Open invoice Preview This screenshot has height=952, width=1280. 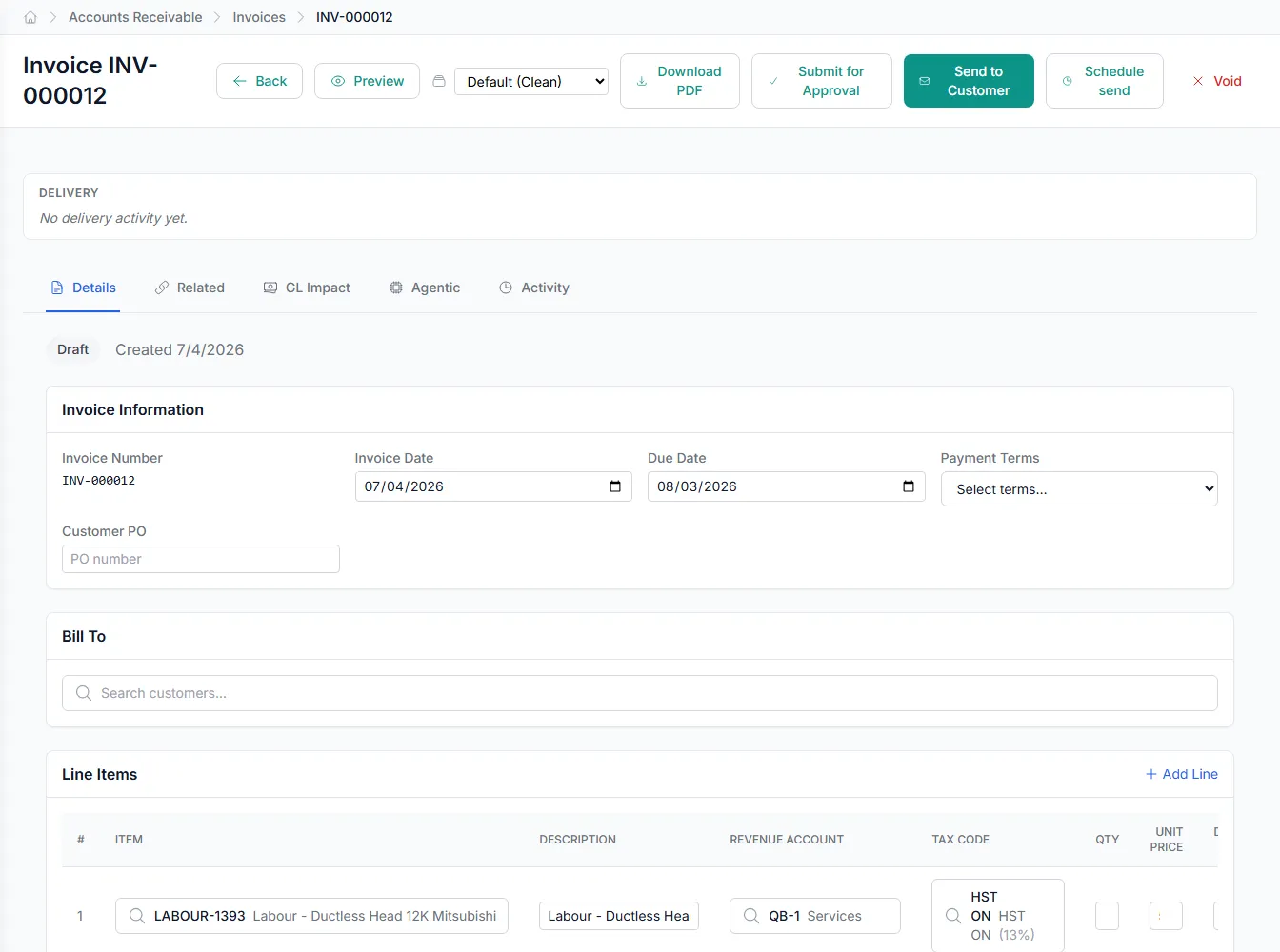point(367,81)
